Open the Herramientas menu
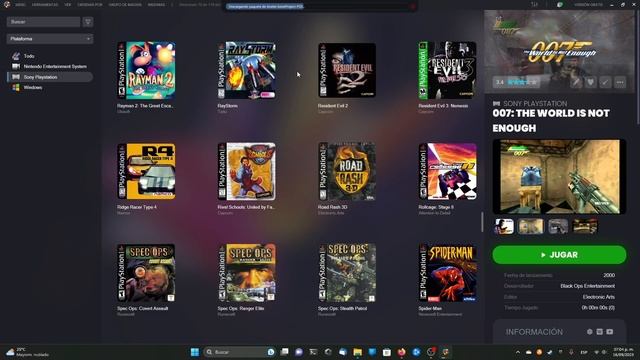 45,5
